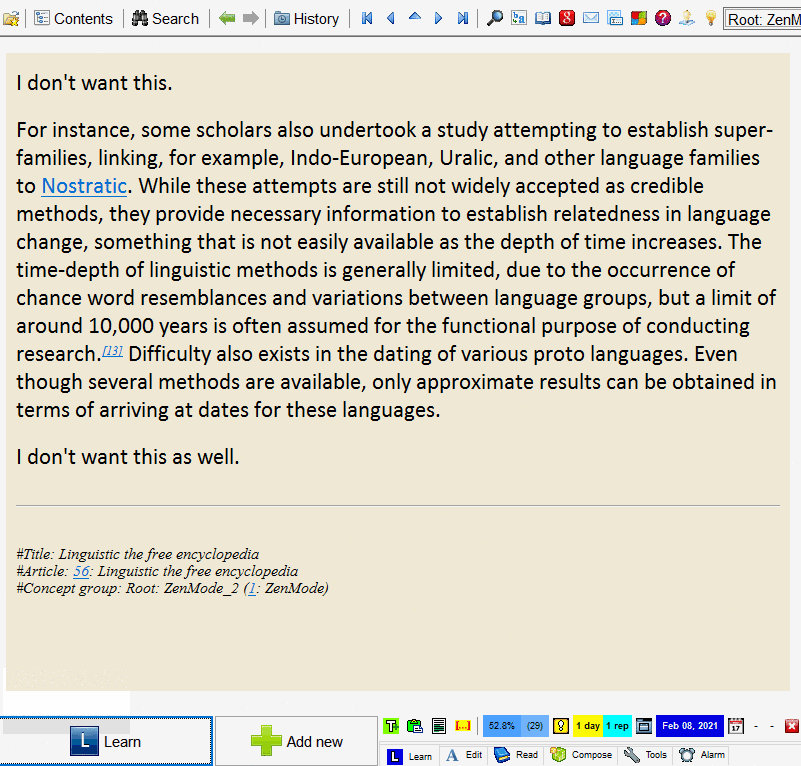Follow the Nostratic hyperlink
The width and height of the screenshot is (801, 766).
click(x=84, y=186)
